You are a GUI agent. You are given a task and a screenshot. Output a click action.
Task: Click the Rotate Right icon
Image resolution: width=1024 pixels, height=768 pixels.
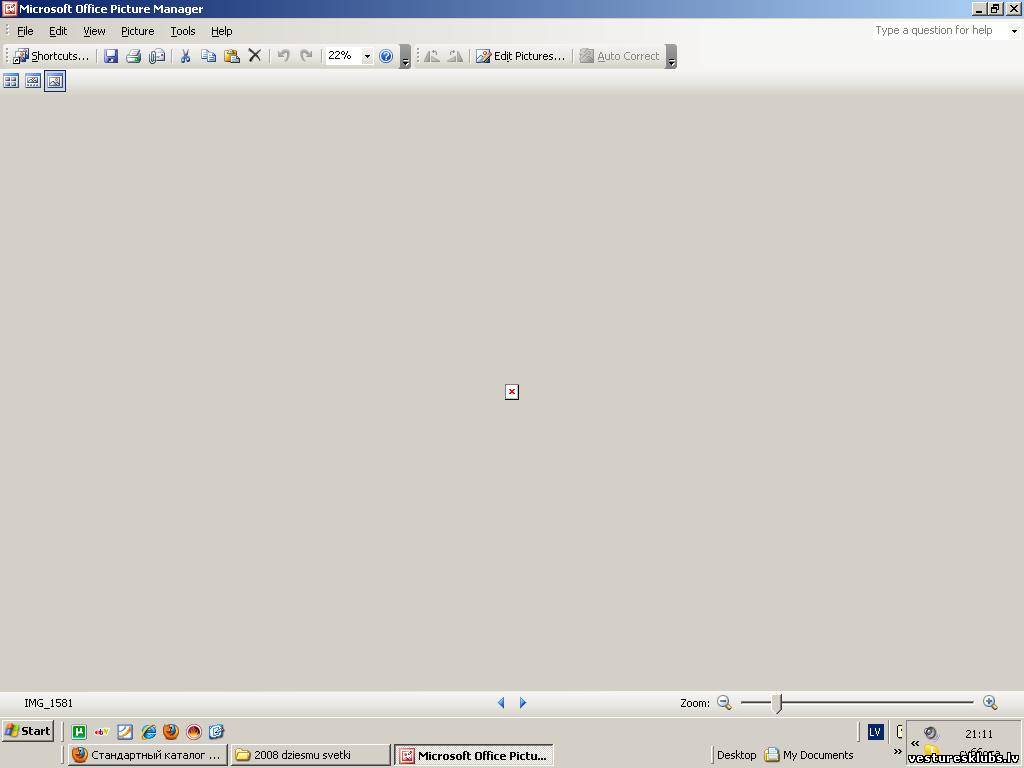(455, 56)
